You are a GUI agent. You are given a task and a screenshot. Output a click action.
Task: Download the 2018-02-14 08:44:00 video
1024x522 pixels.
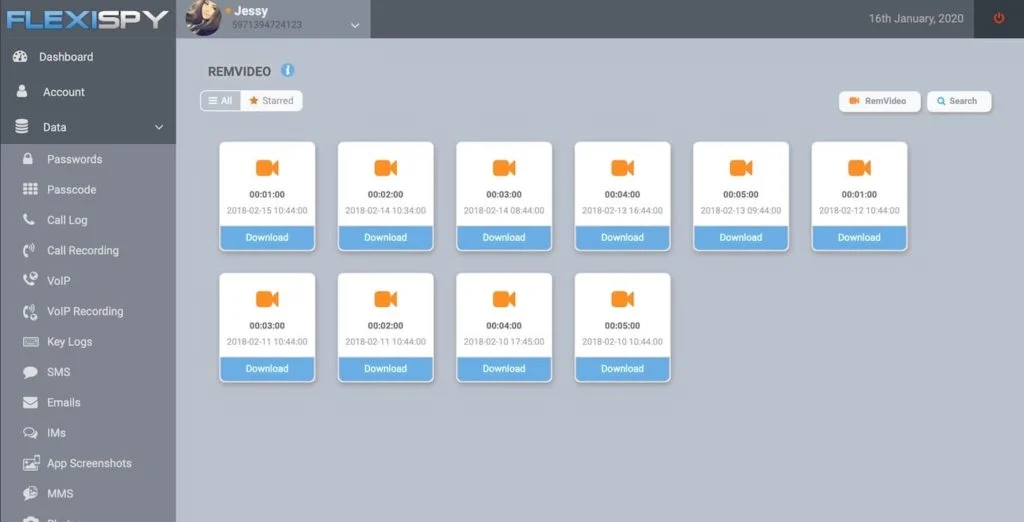pos(504,238)
